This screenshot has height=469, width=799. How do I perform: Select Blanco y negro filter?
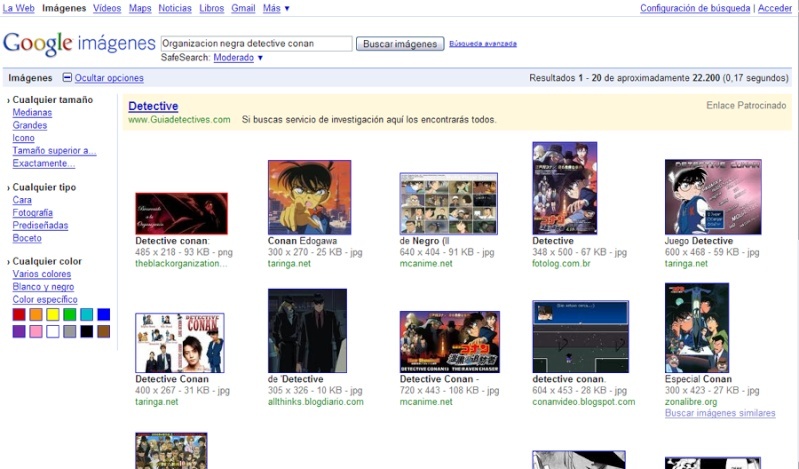pyautogui.click(x=43, y=287)
